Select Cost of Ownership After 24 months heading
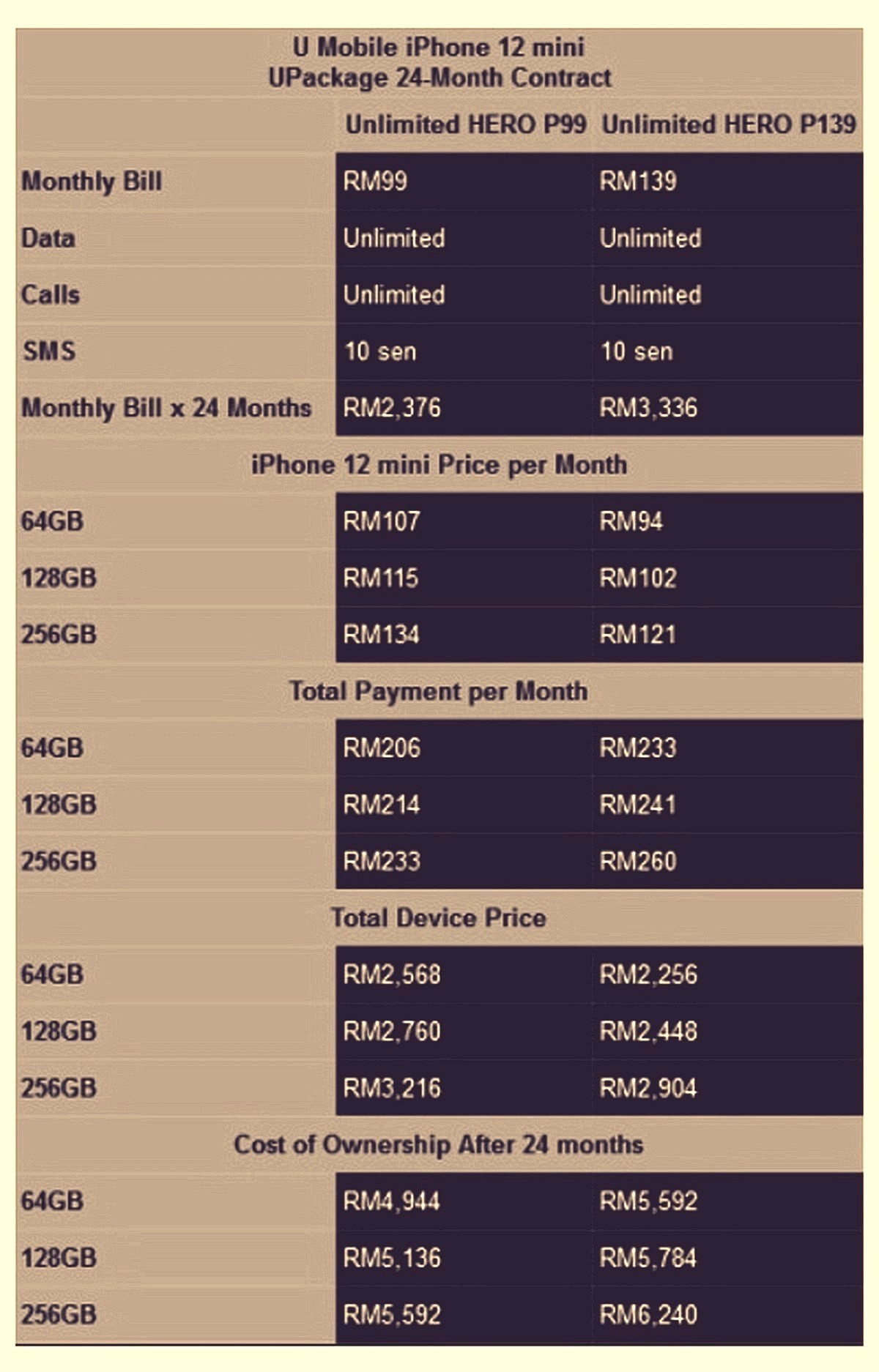 (x=438, y=1144)
